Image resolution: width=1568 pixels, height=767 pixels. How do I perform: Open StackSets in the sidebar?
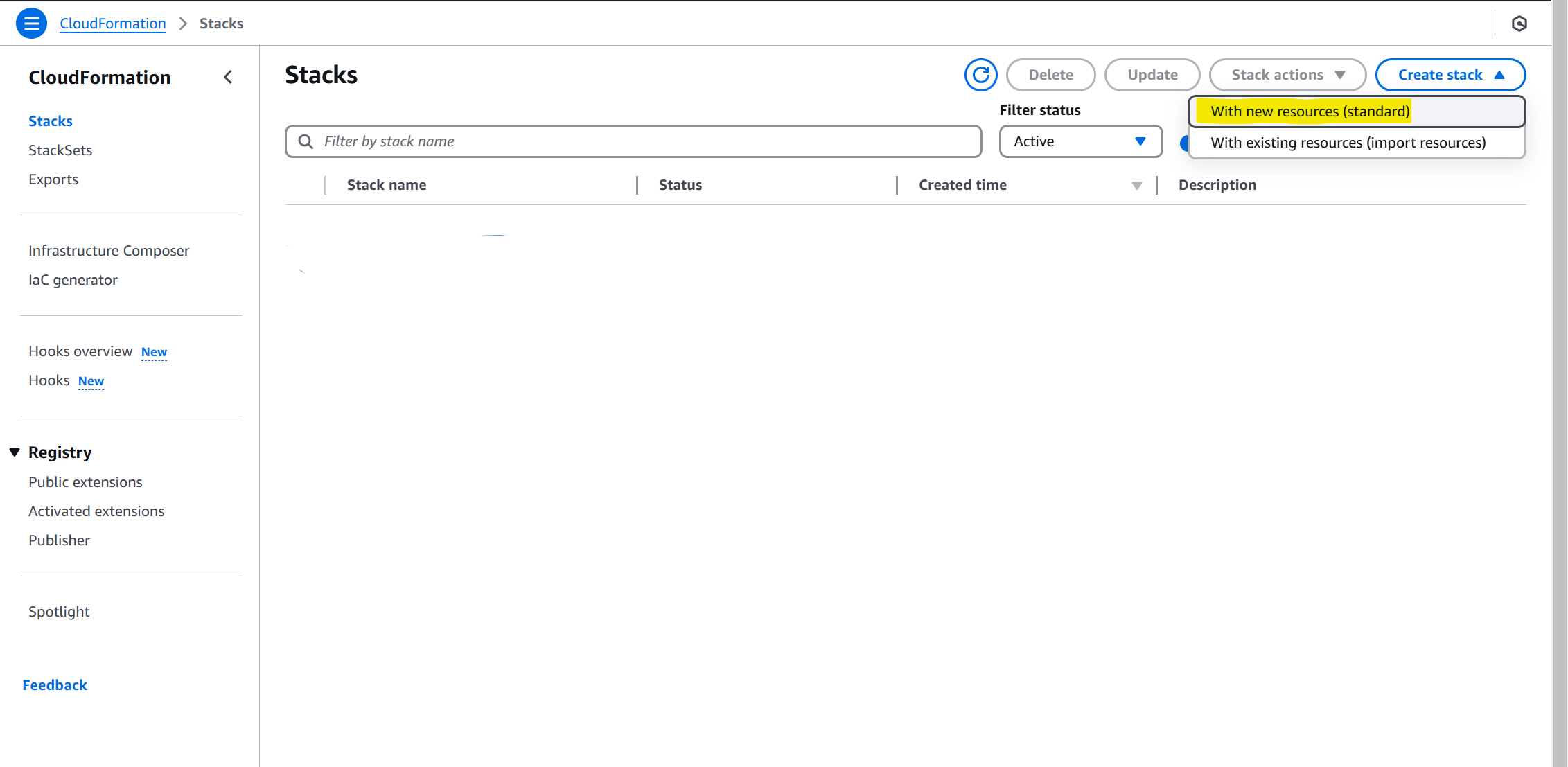[60, 150]
